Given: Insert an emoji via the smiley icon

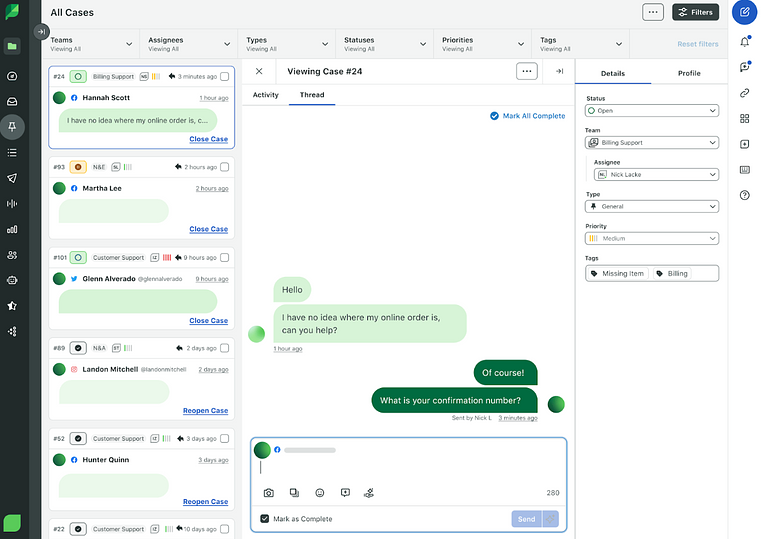Looking at the screenshot, I should [x=320, y=493].
